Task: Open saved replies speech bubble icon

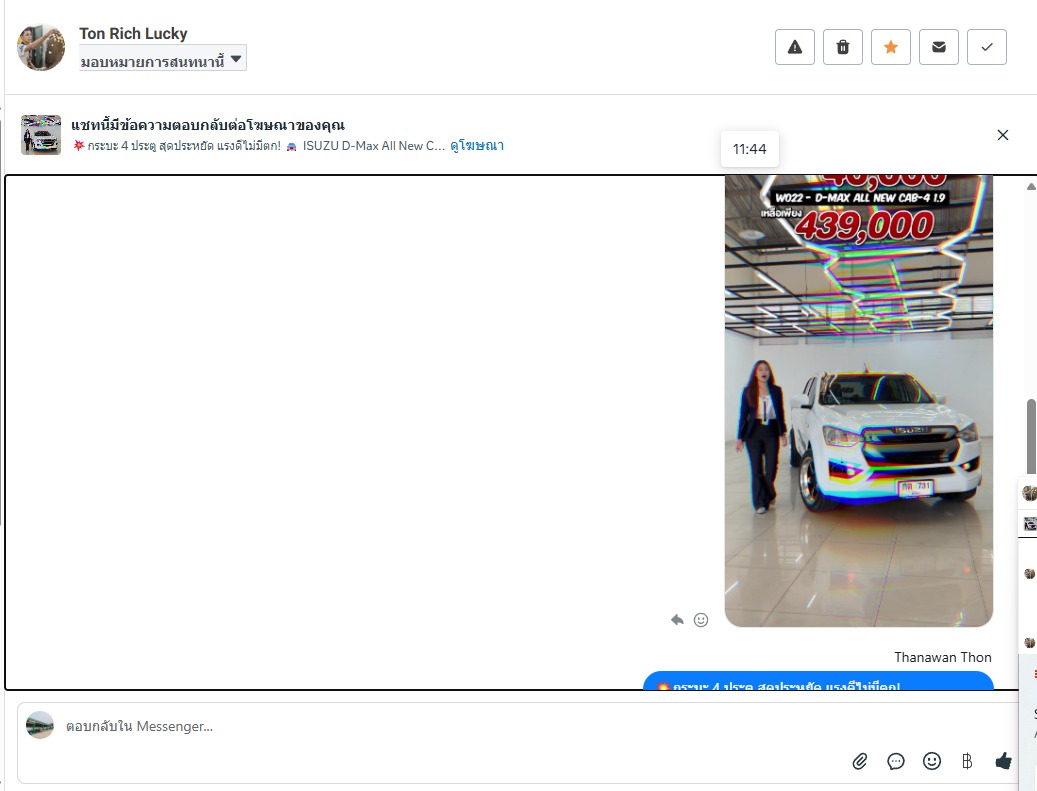Action: [895, 761]
